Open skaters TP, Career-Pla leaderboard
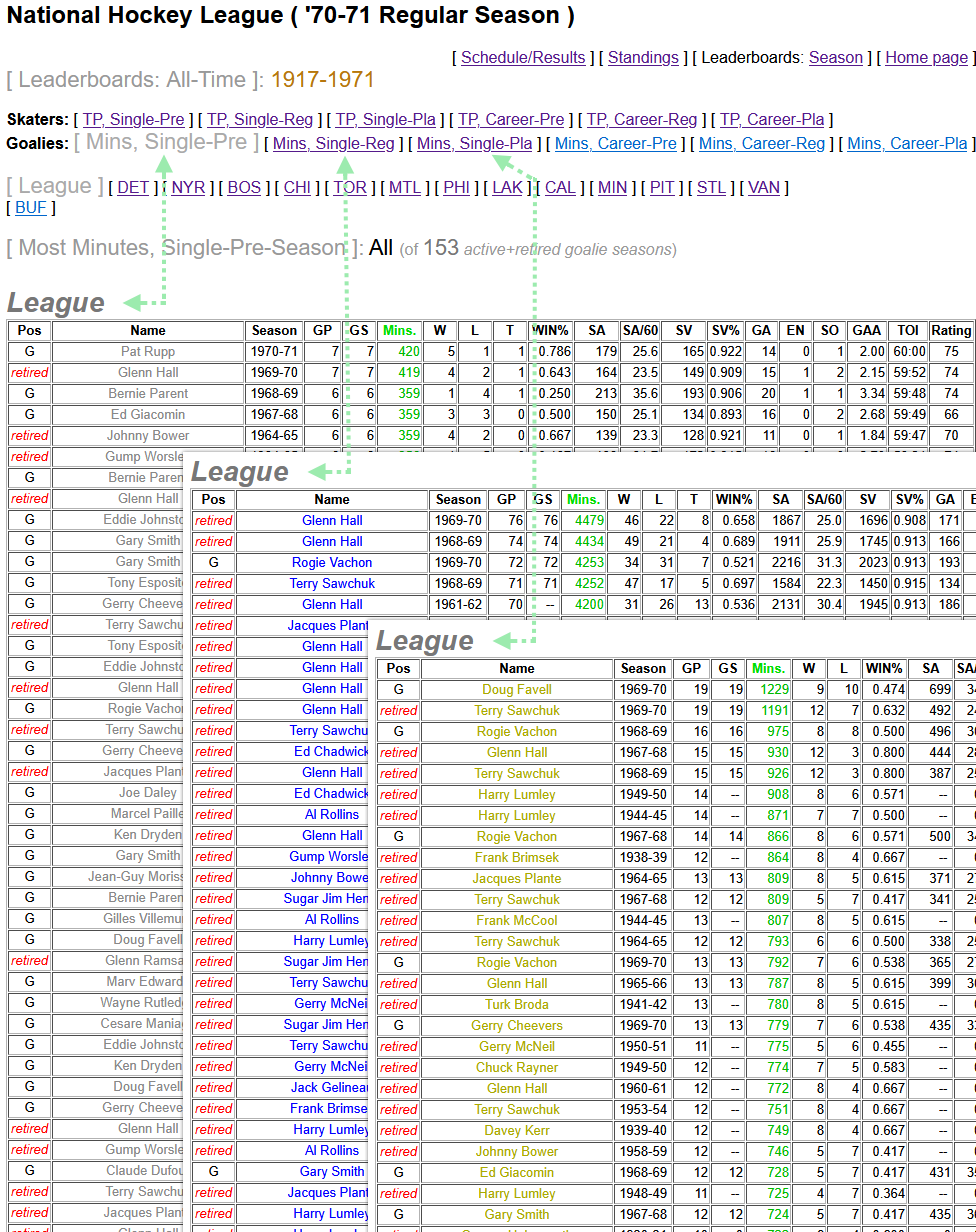Viewport: 976px width, 1232px height. [x=772, y=120]
